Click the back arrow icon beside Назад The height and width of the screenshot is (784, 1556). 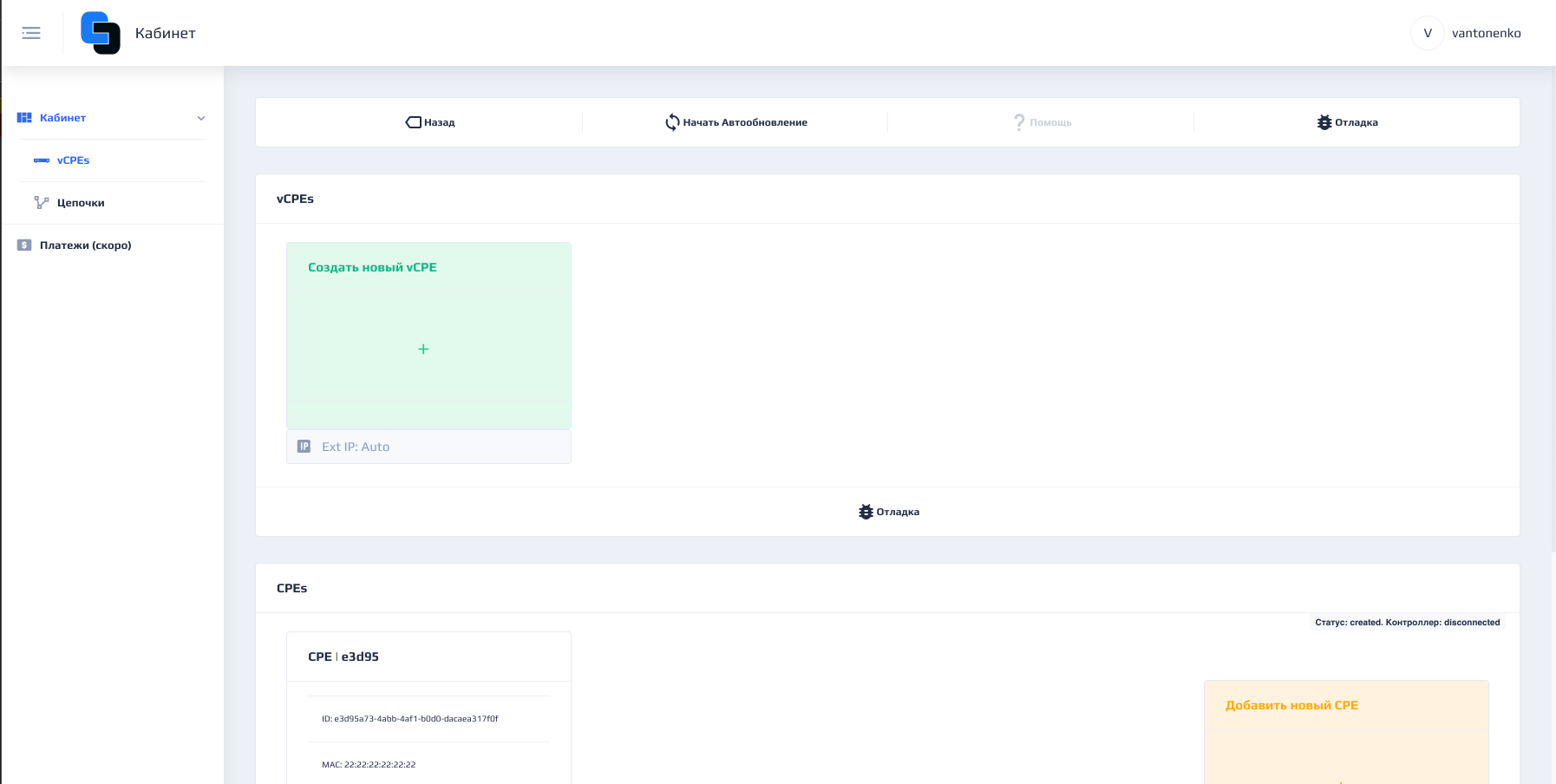(x=413, y=122)
